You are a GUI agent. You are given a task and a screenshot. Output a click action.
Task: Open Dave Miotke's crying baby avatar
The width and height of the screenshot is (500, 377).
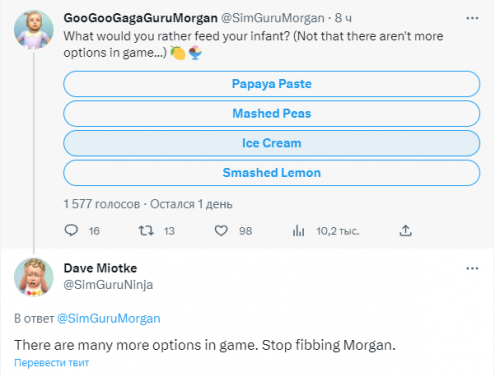[34, 277]
